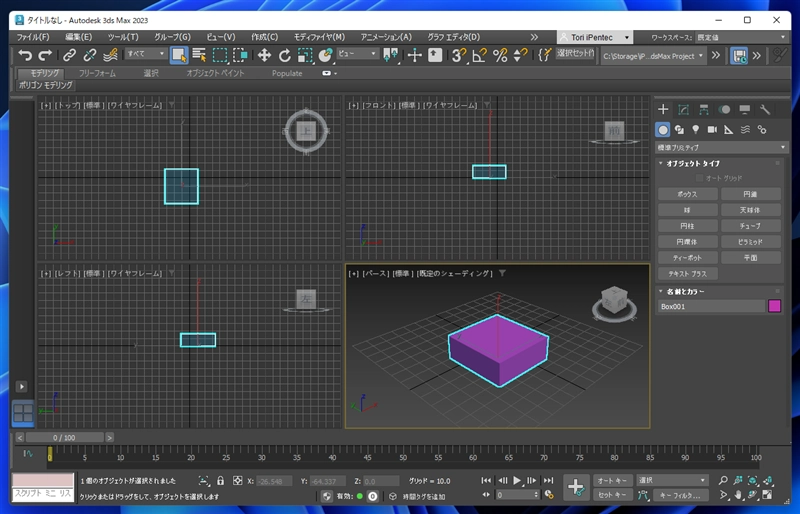Click the ティーポット button
The width and height of the screenshot is (800, 514).
pos(688,258)
